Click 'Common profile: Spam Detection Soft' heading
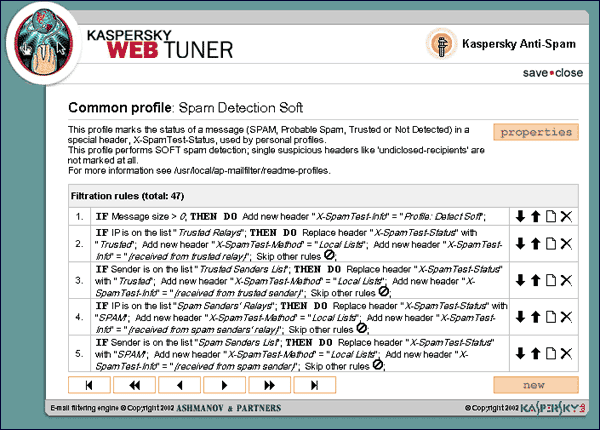This screenshot has height=430, width=600. click(186, 108)
